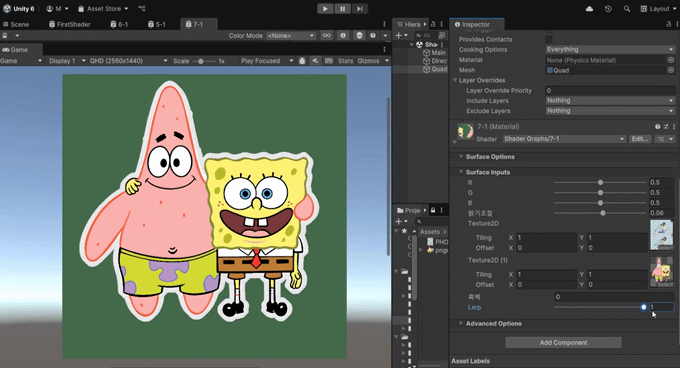Click the Layer Override Priority field

(610, 91)
